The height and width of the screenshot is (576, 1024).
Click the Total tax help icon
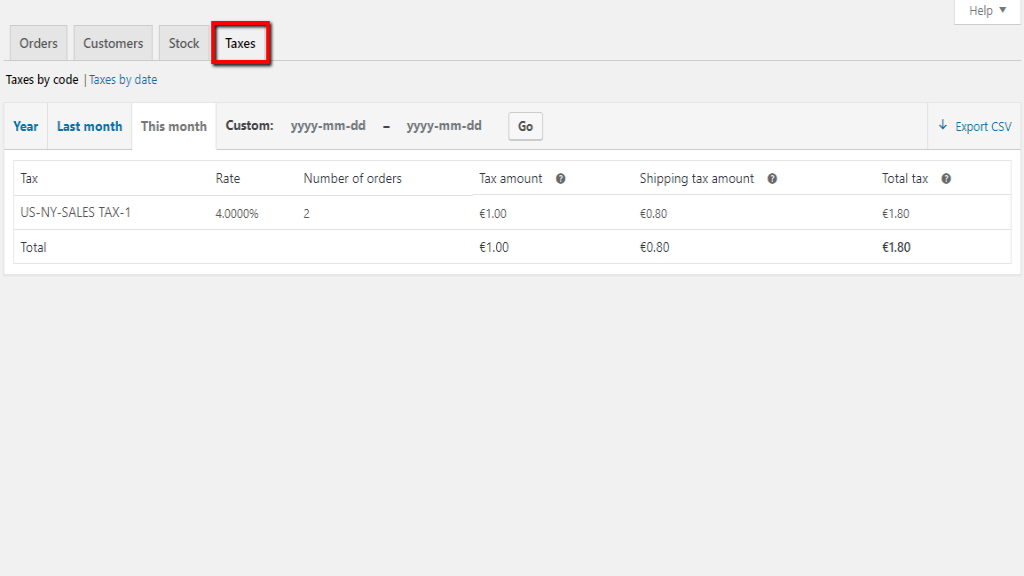[946, 179]
